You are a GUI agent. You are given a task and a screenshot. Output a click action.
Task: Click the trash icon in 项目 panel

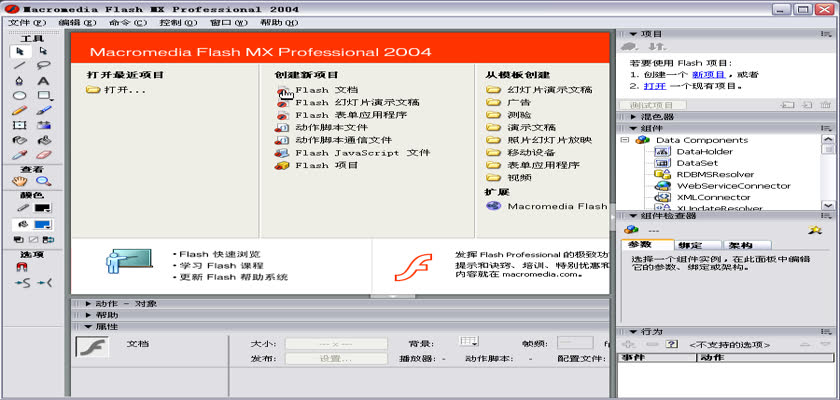point(826,105)
